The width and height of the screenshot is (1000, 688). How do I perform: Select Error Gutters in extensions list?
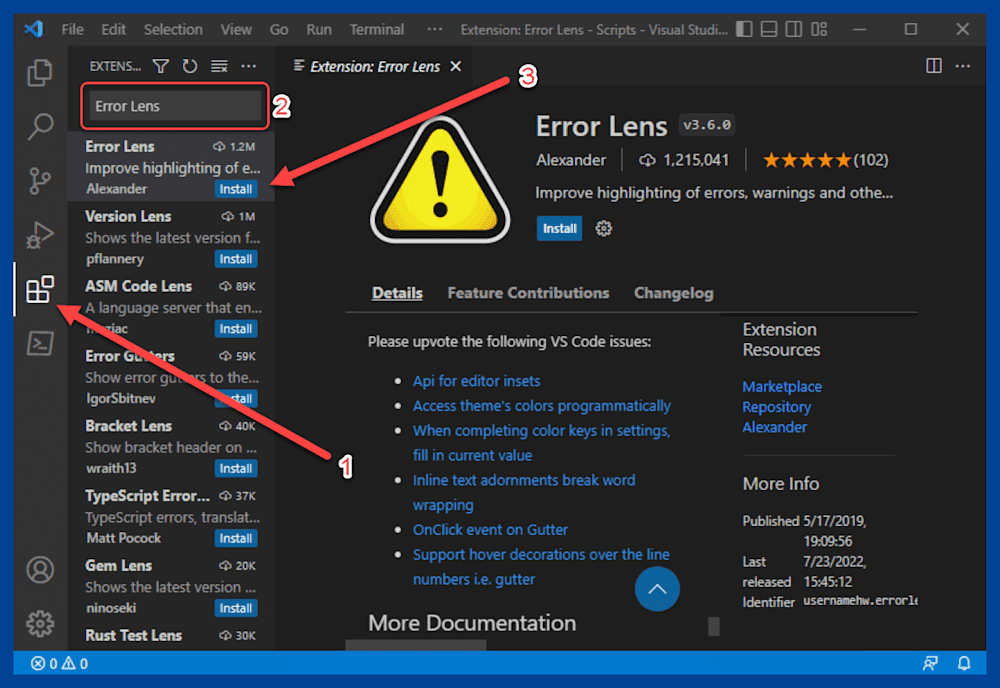(171, 376)
